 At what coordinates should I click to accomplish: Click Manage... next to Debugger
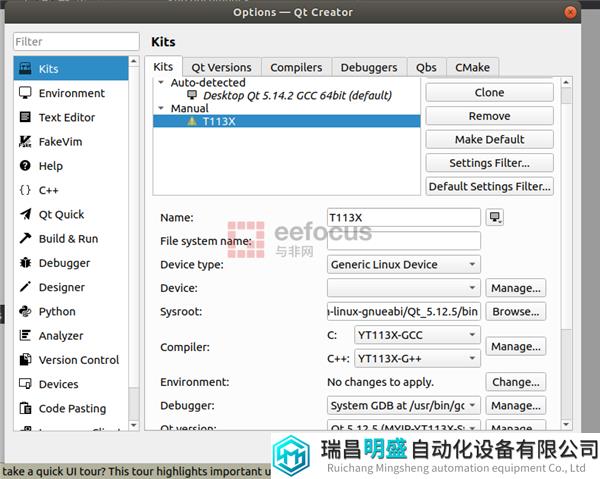[516, 406]
